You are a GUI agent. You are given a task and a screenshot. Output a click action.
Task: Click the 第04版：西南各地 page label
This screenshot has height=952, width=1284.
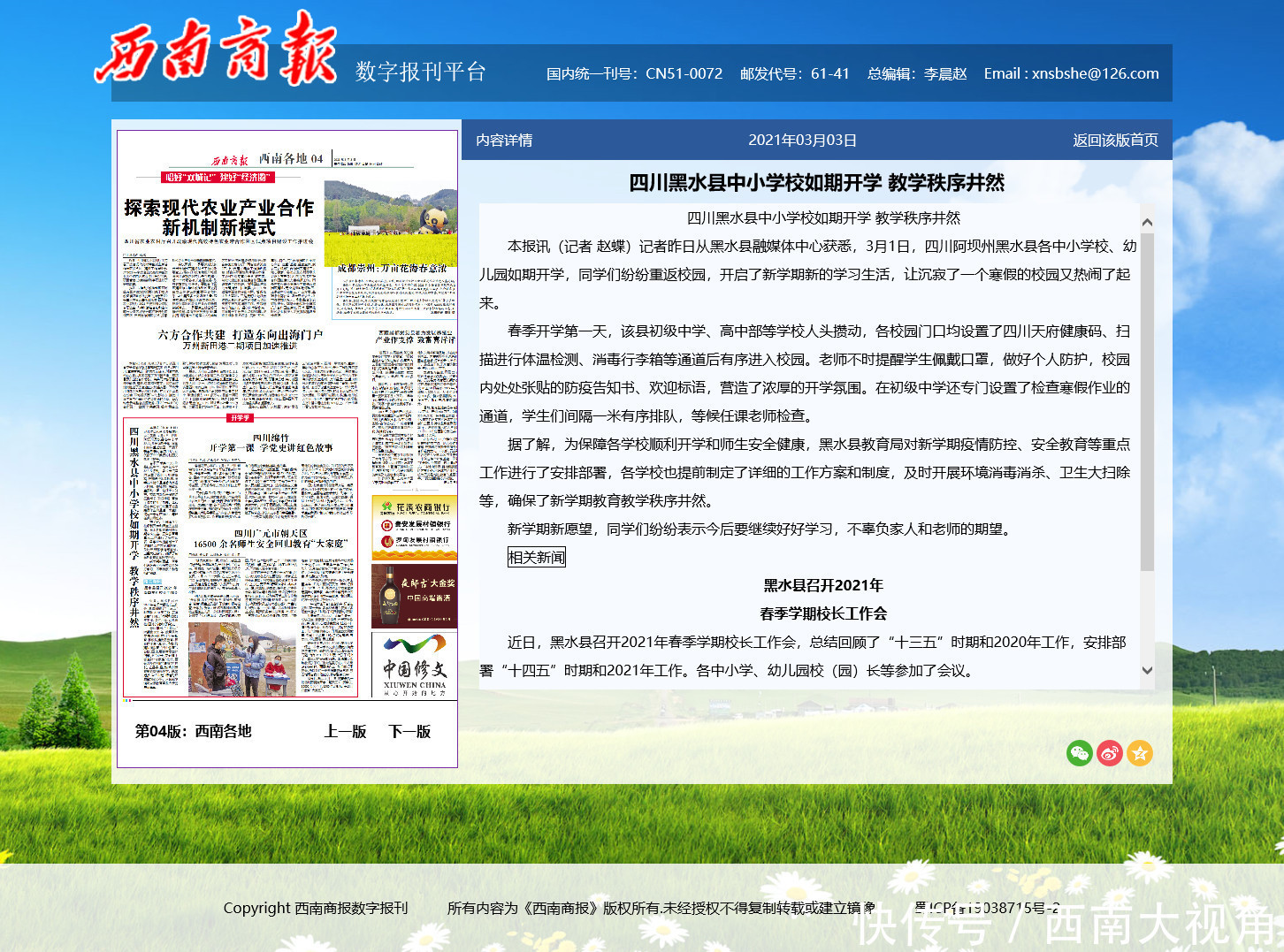click(195, 731)
